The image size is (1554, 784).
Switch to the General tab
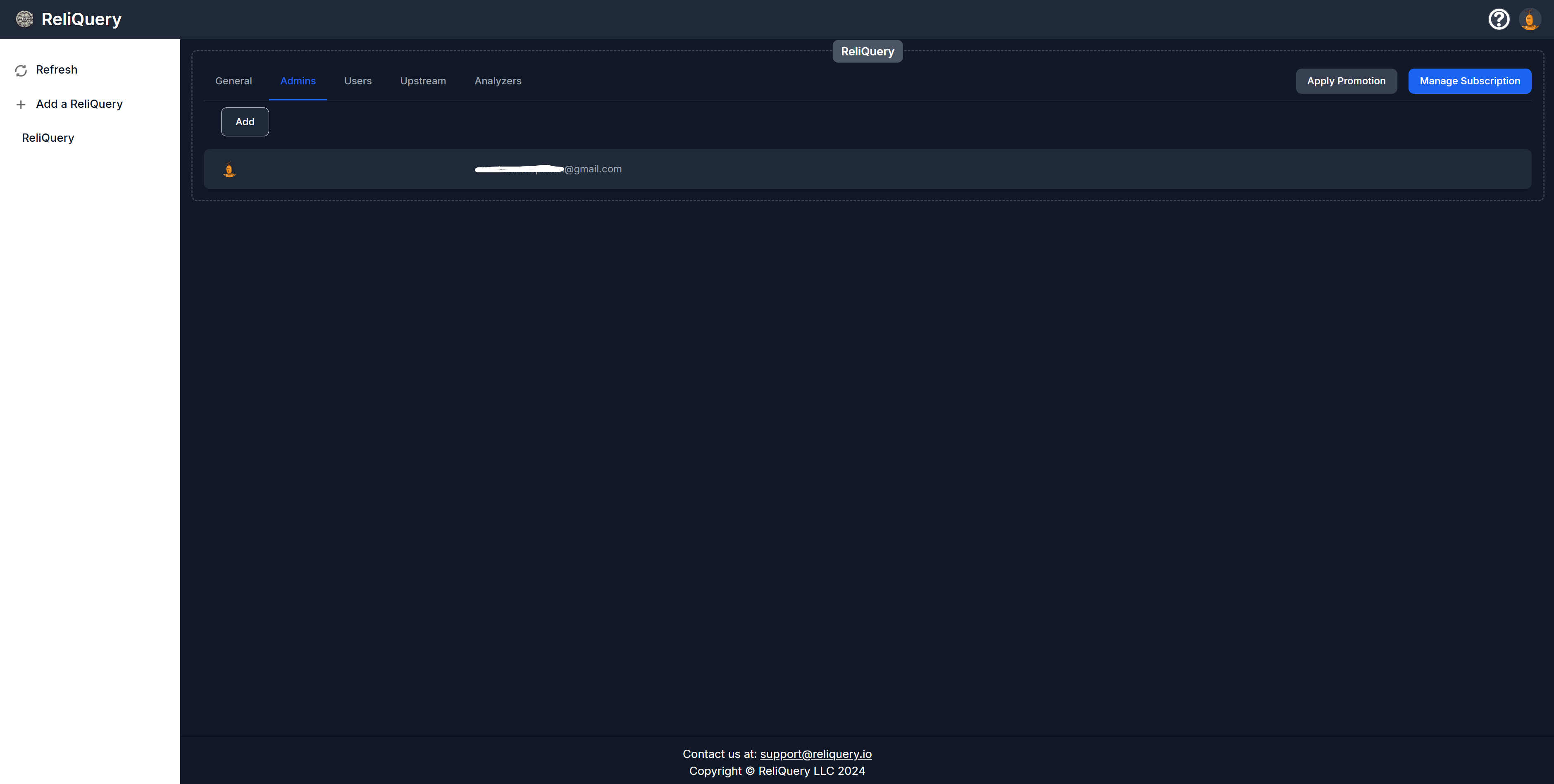click(x=234, y=81)
